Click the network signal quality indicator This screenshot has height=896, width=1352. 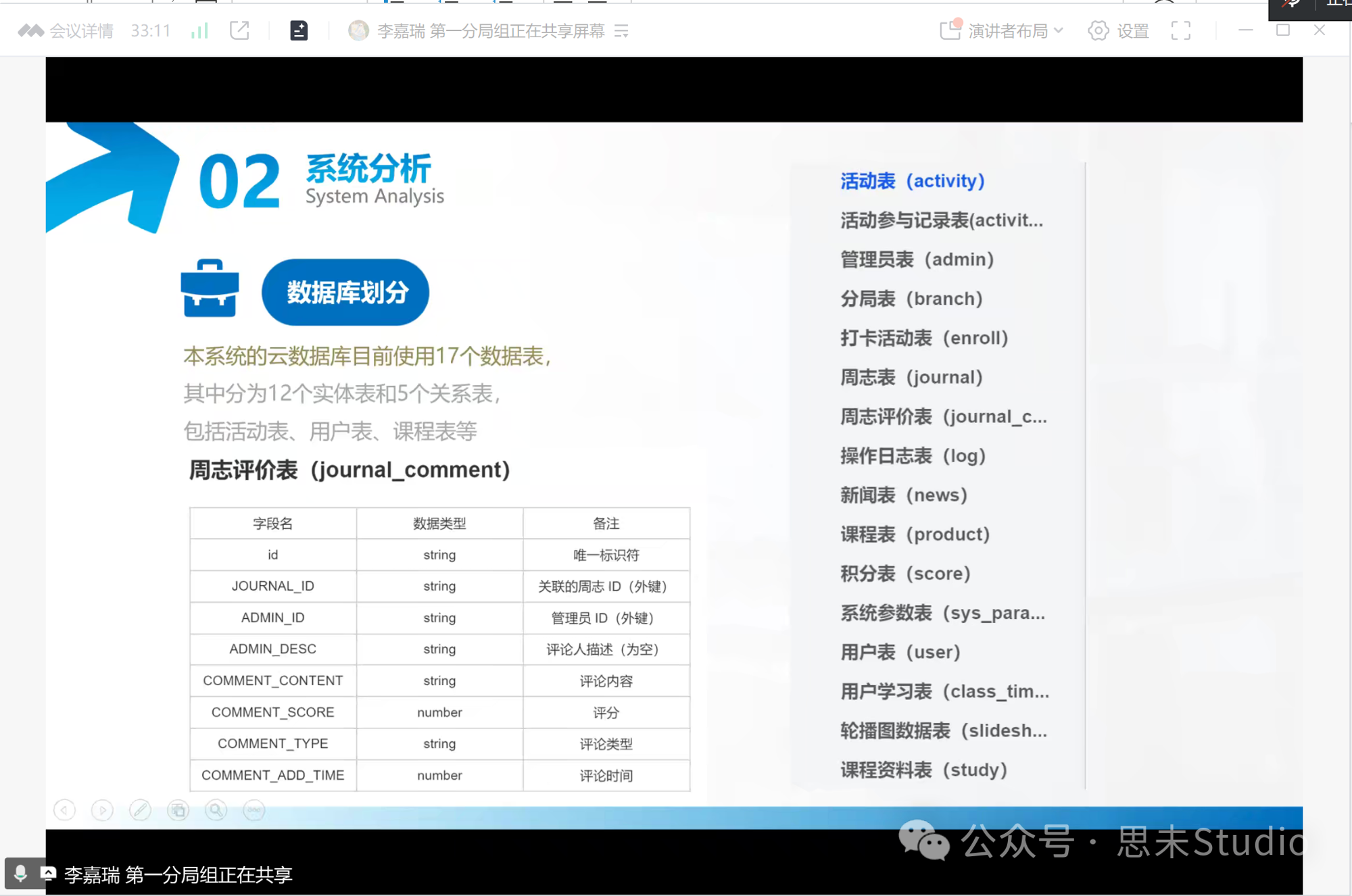point(199,30)
